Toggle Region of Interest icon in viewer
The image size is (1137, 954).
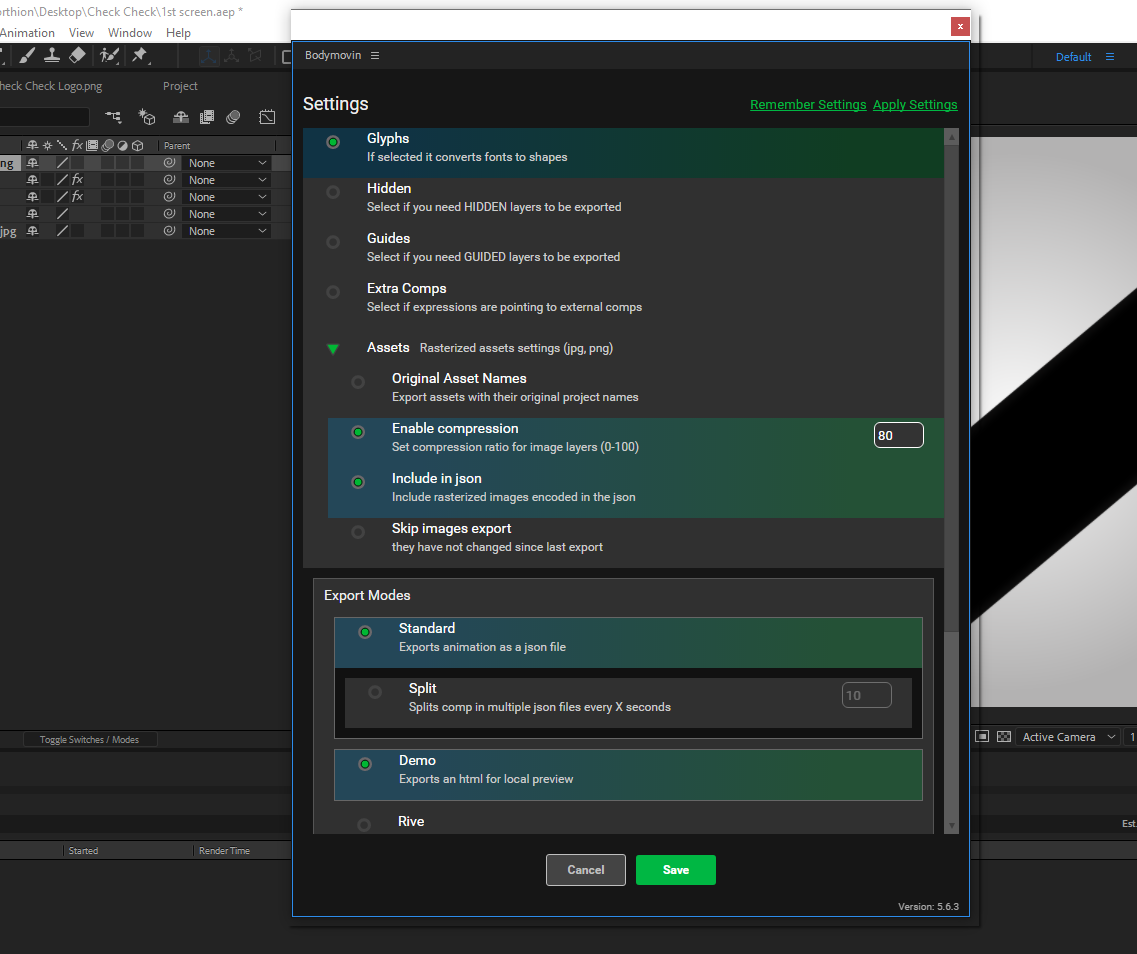coord(982,737)
